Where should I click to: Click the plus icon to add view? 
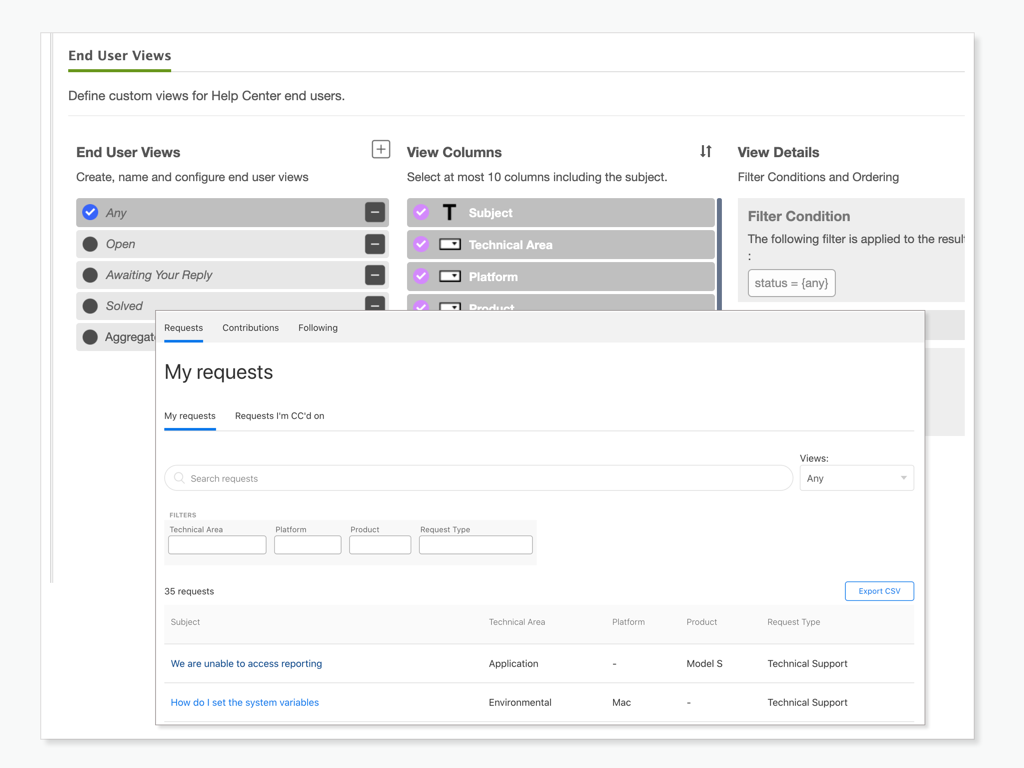pyautogui.click(x=380, y=149)
